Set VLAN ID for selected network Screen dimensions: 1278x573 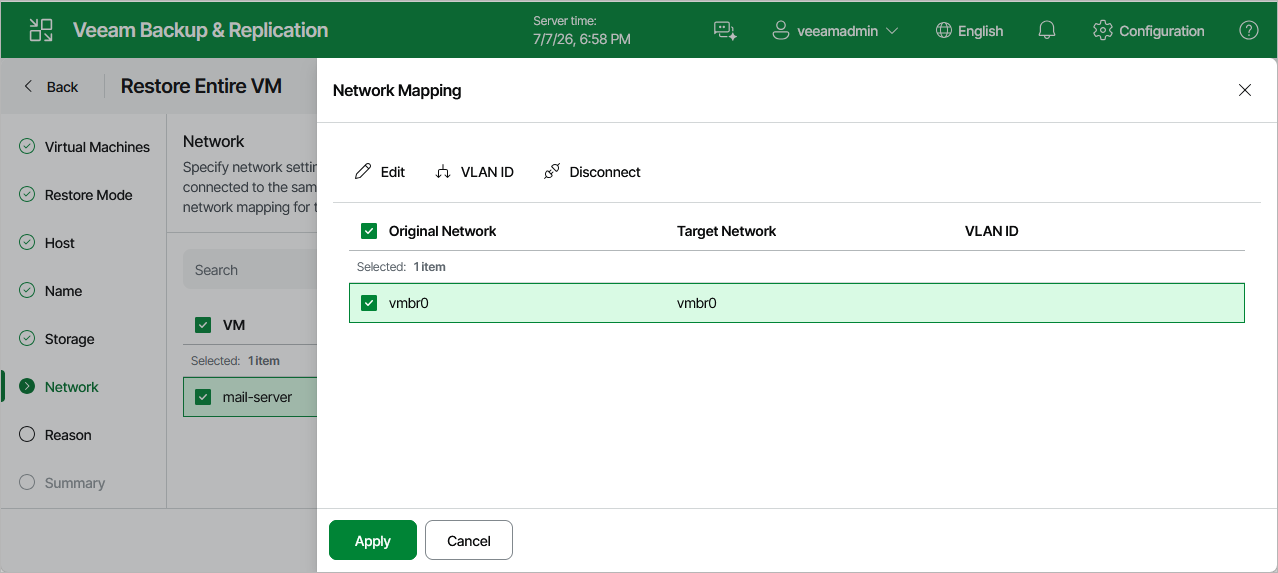tap(475, 172)
